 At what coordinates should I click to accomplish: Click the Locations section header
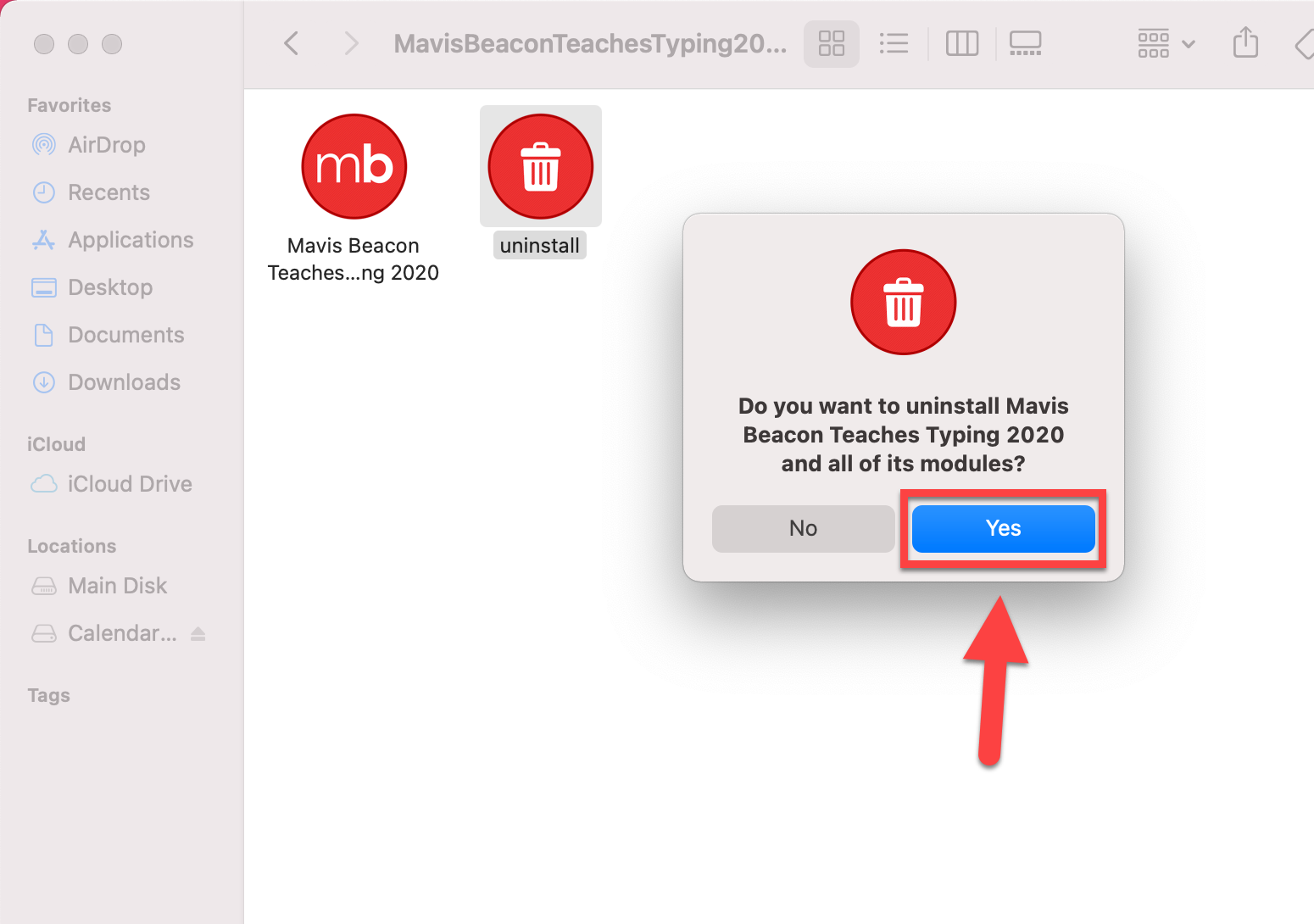[72, 546]
